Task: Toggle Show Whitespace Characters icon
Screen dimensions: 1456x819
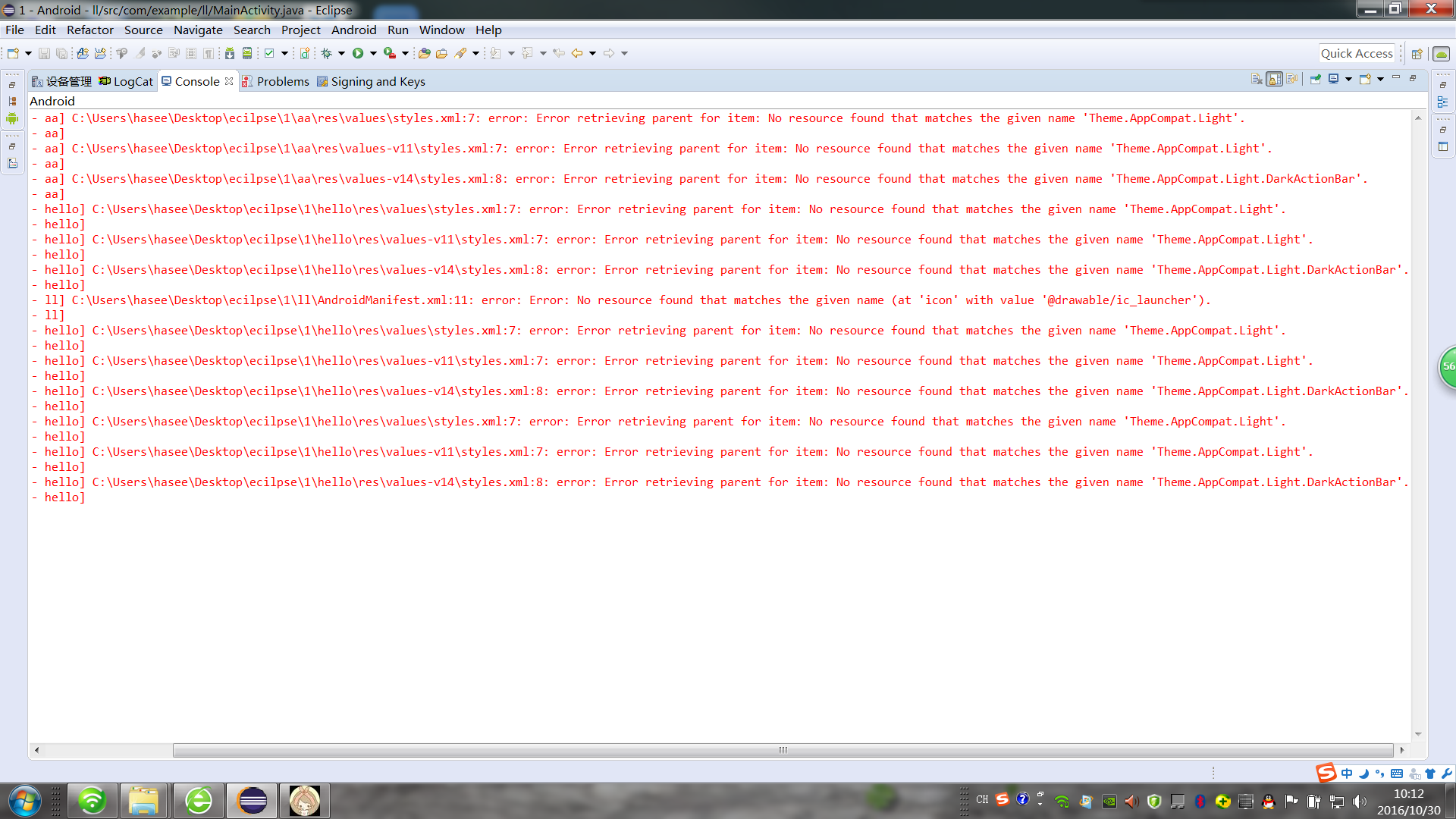Action: click(209, 53)
